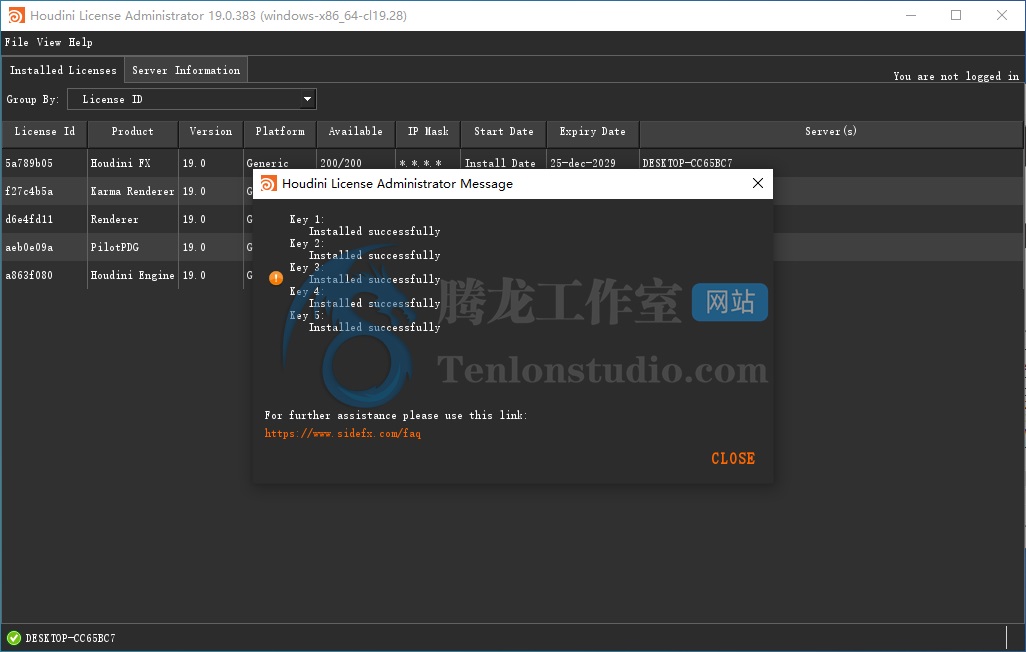Select license ID 5a789b05

coord(29,163)
